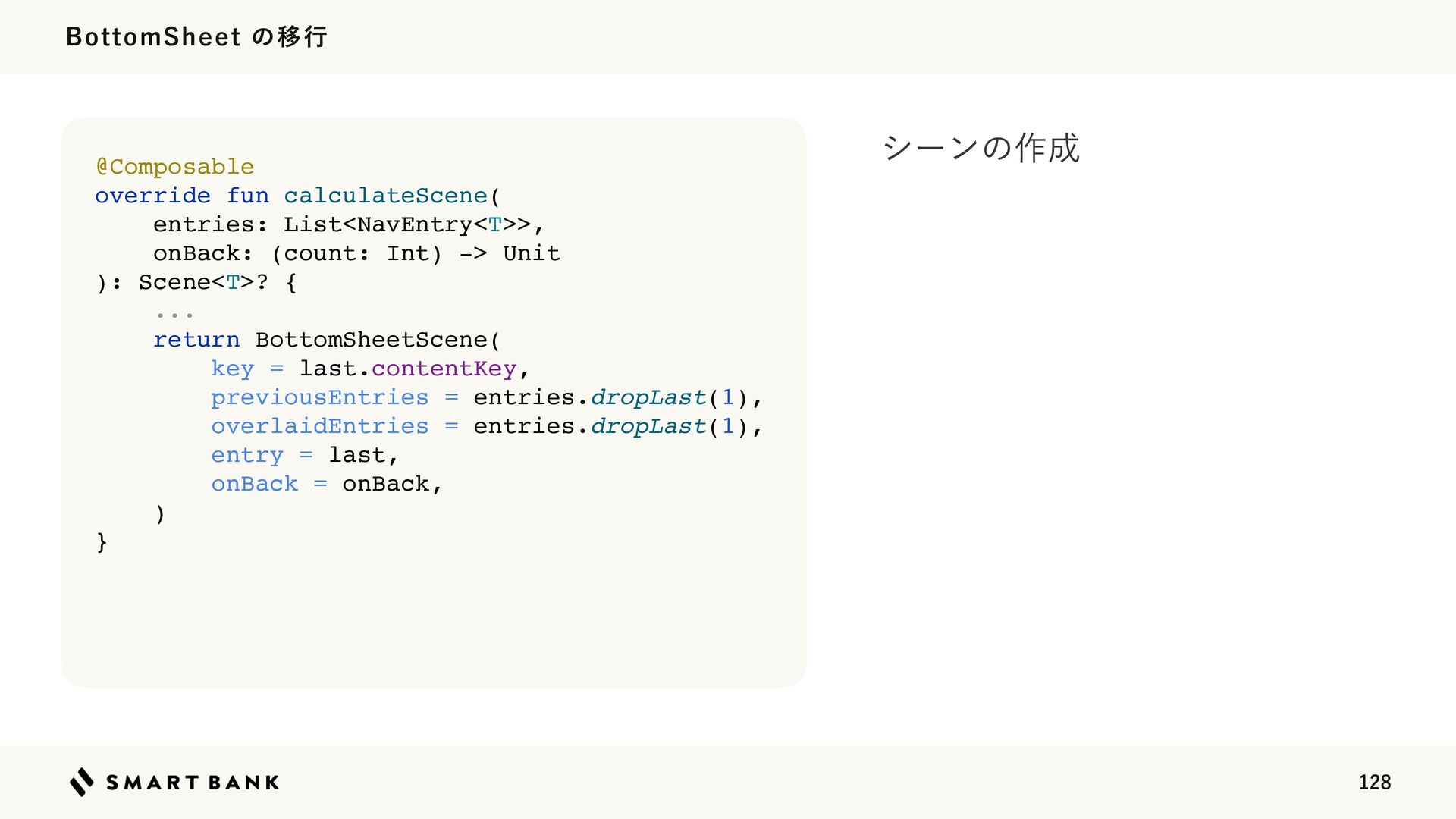Click the 'return' keyword in code
This screenshot has height=819, width=1456.
point(196,340)
